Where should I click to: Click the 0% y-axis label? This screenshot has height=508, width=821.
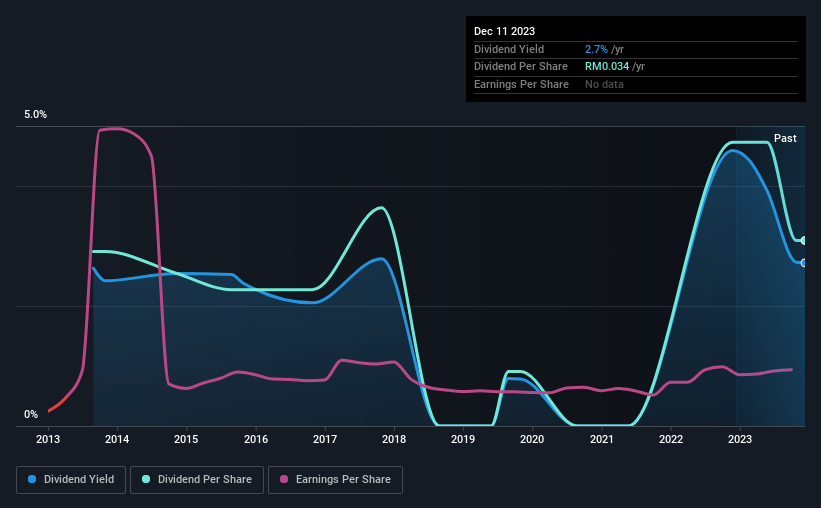[31, 414]
